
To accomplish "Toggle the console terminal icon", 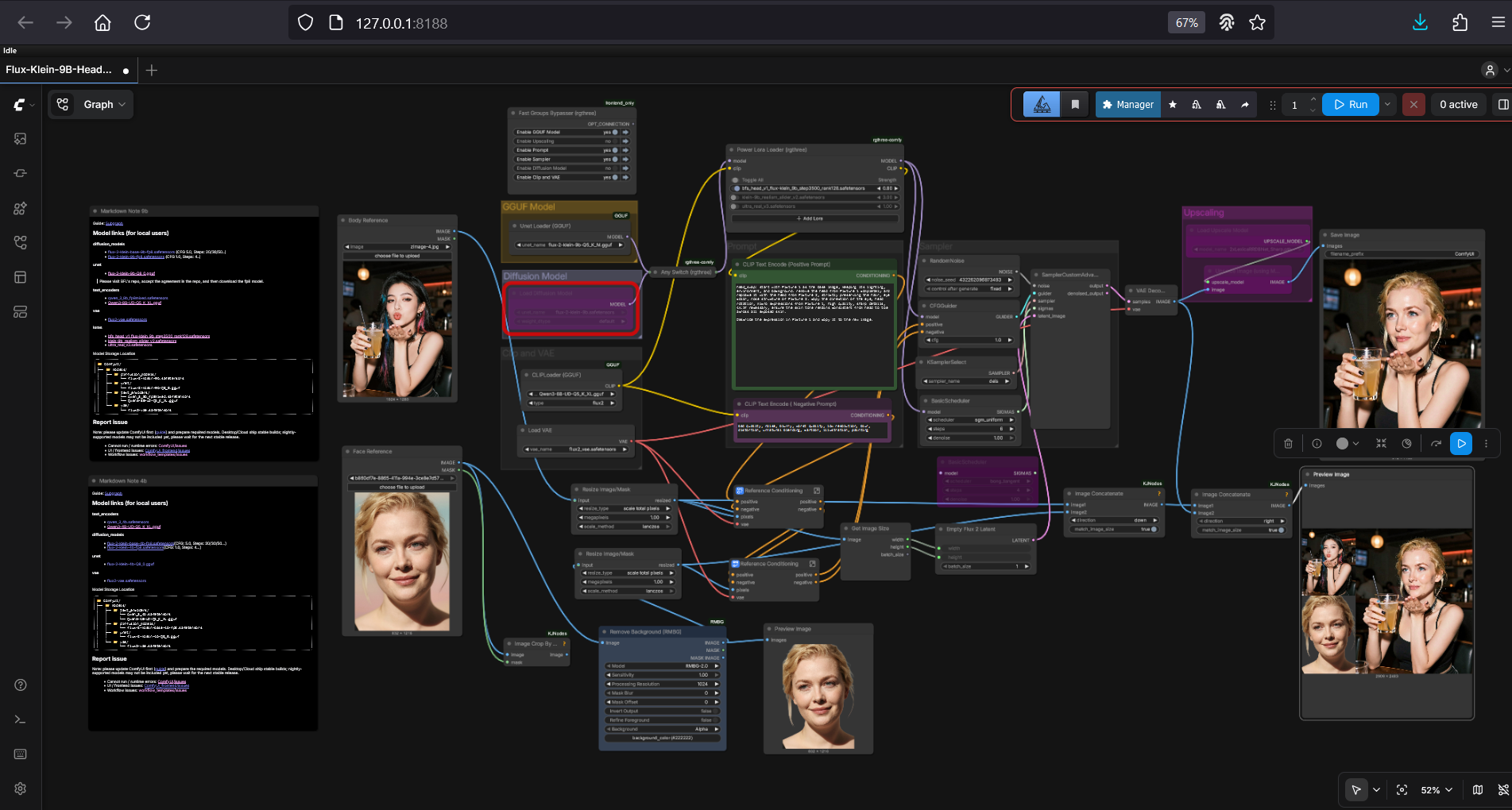I will pos(21,719).
